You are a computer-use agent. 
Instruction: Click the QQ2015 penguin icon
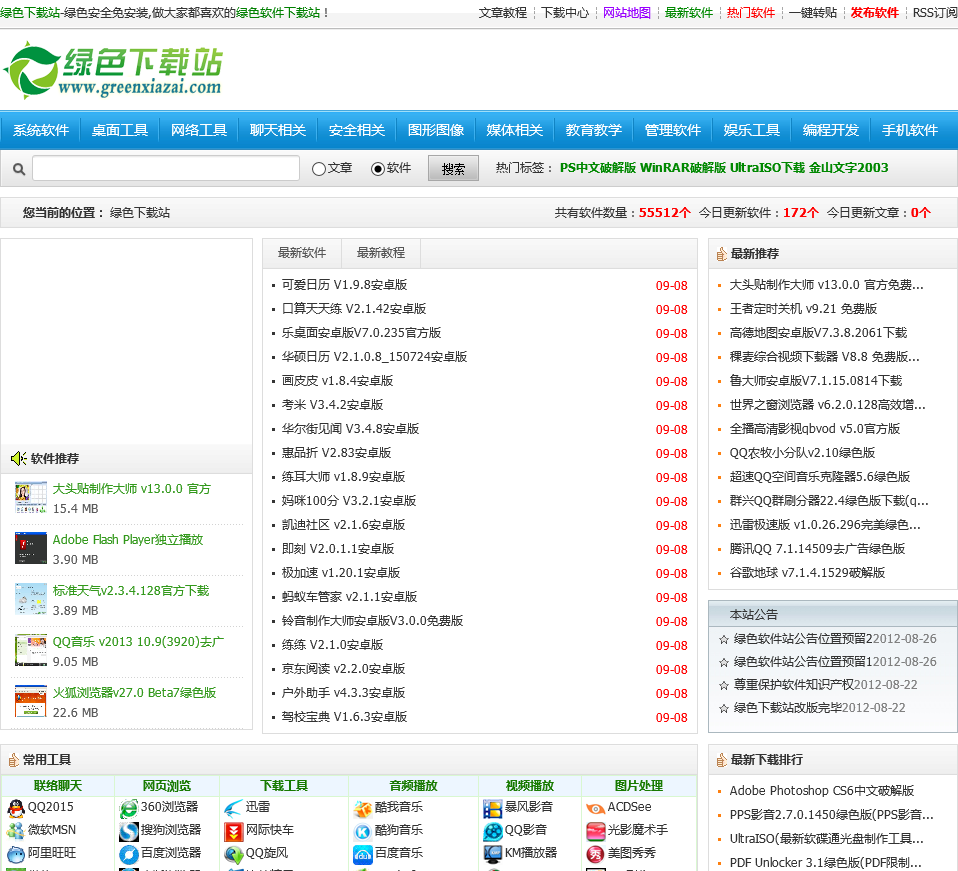(15, 808)
